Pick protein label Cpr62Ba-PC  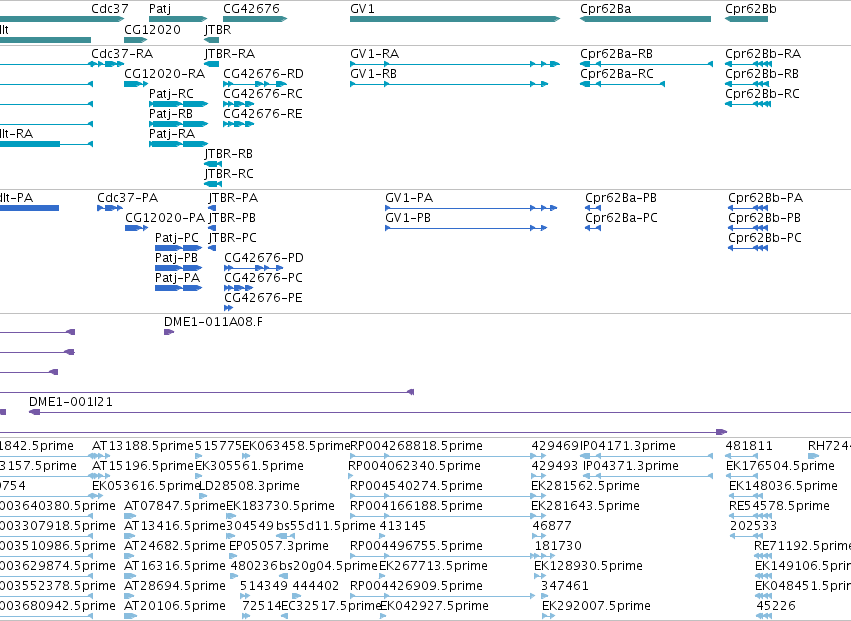tap(621, 218)
